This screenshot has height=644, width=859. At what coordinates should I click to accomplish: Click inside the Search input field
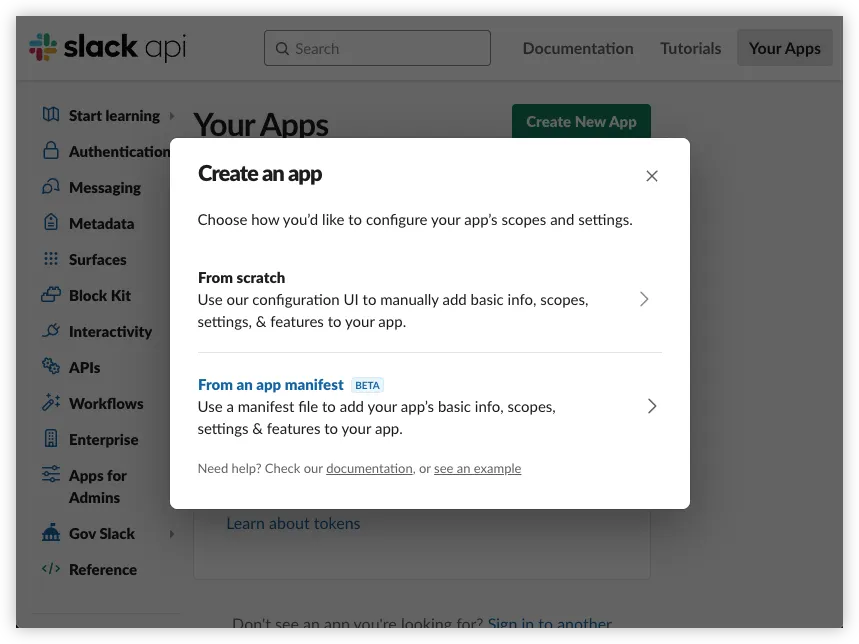coord(377,48)
